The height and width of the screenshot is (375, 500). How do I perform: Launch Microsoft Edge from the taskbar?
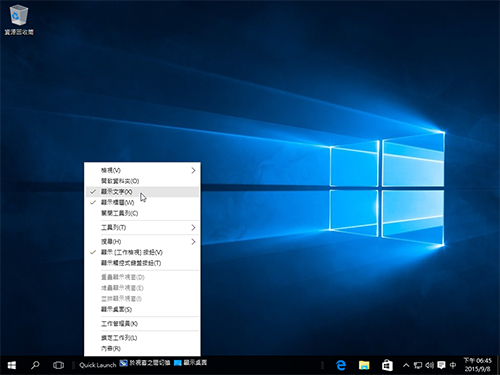click(341, 365)
